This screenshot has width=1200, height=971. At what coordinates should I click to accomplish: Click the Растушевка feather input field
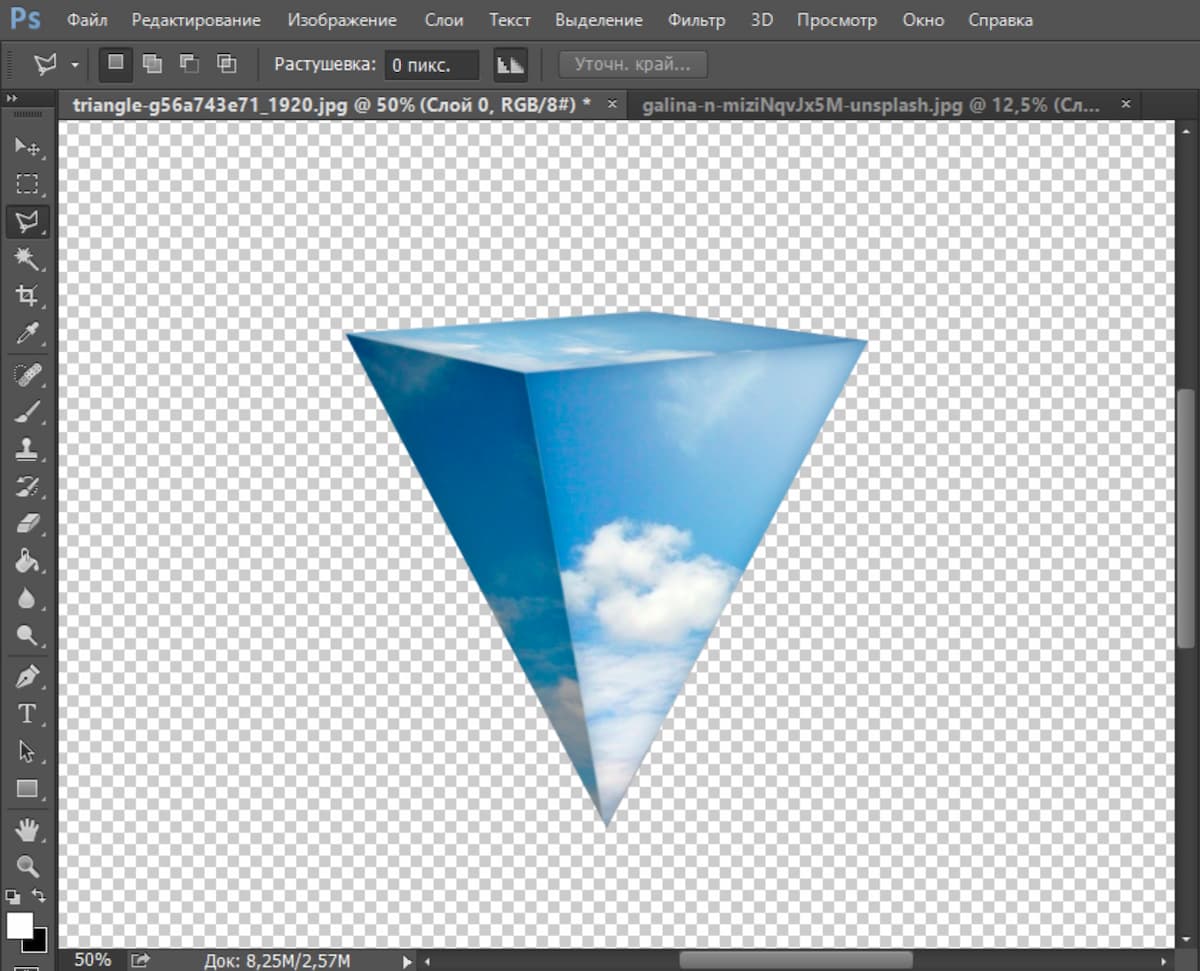[432, 65]
